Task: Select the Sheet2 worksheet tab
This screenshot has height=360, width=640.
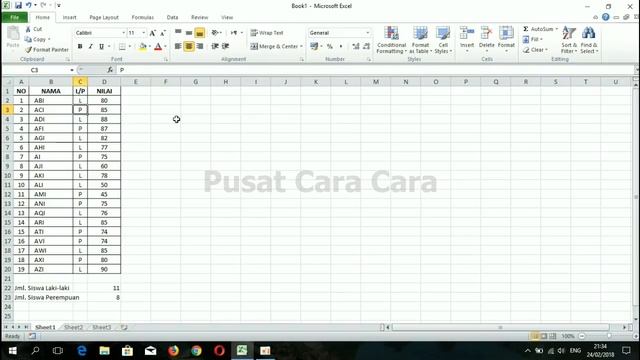Action: 73,327
